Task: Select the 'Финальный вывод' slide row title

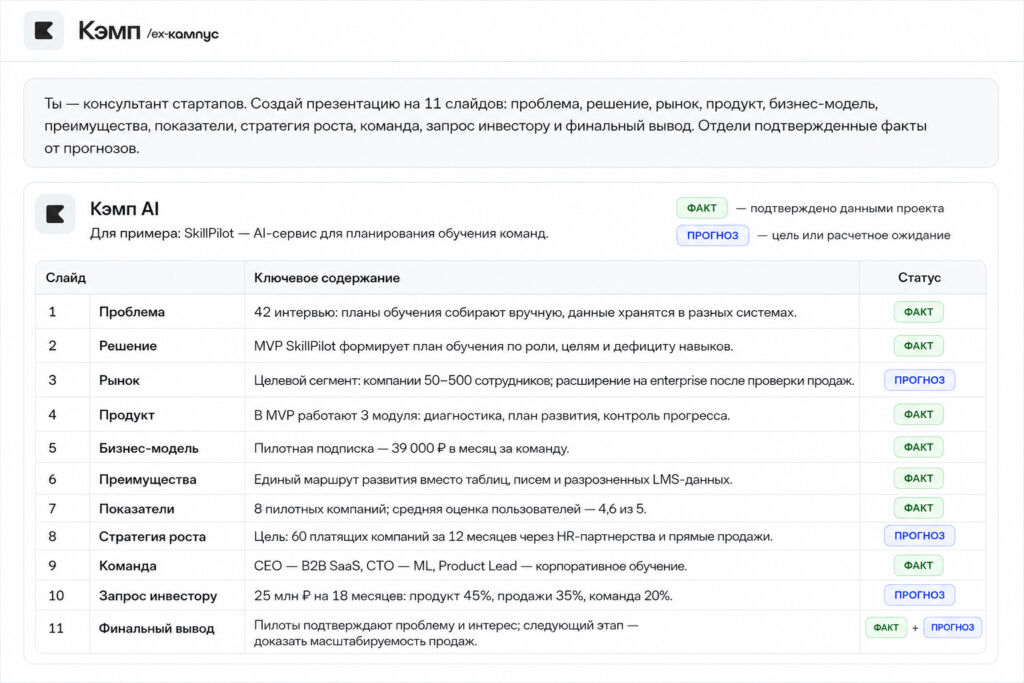Action: pos(157,629)
